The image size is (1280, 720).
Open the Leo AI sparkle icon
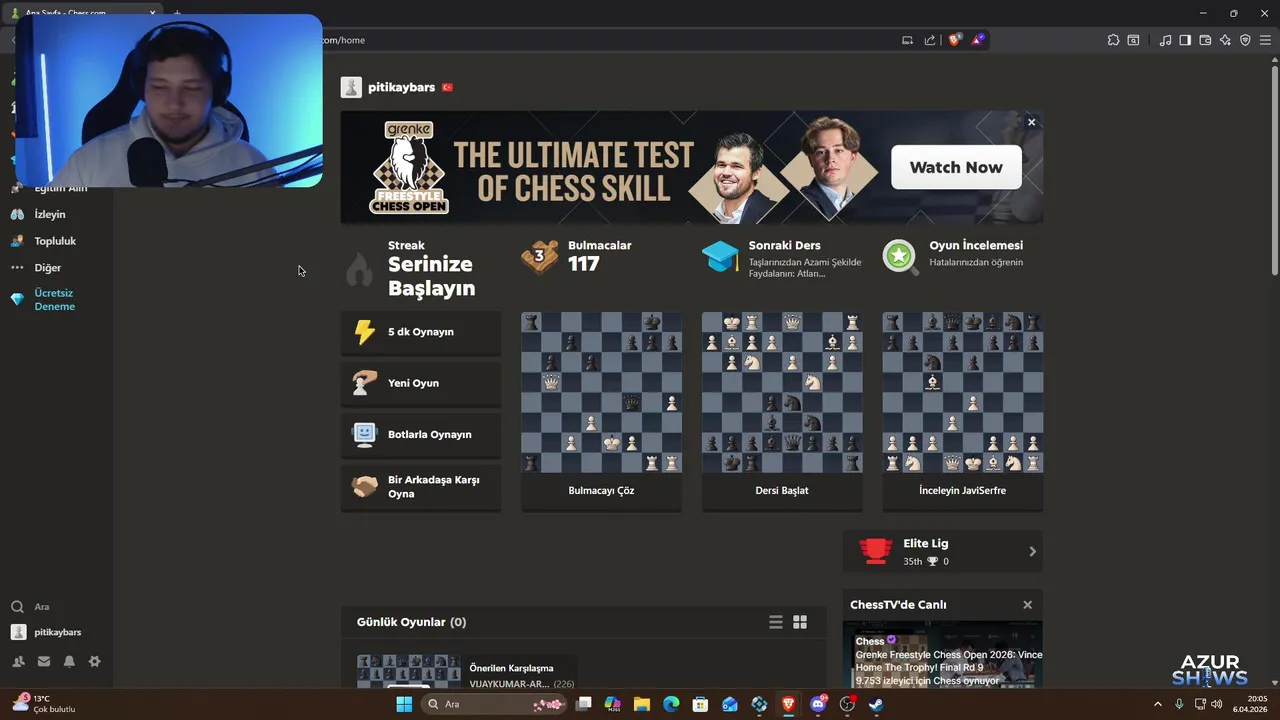click(x=1225, y=40)
